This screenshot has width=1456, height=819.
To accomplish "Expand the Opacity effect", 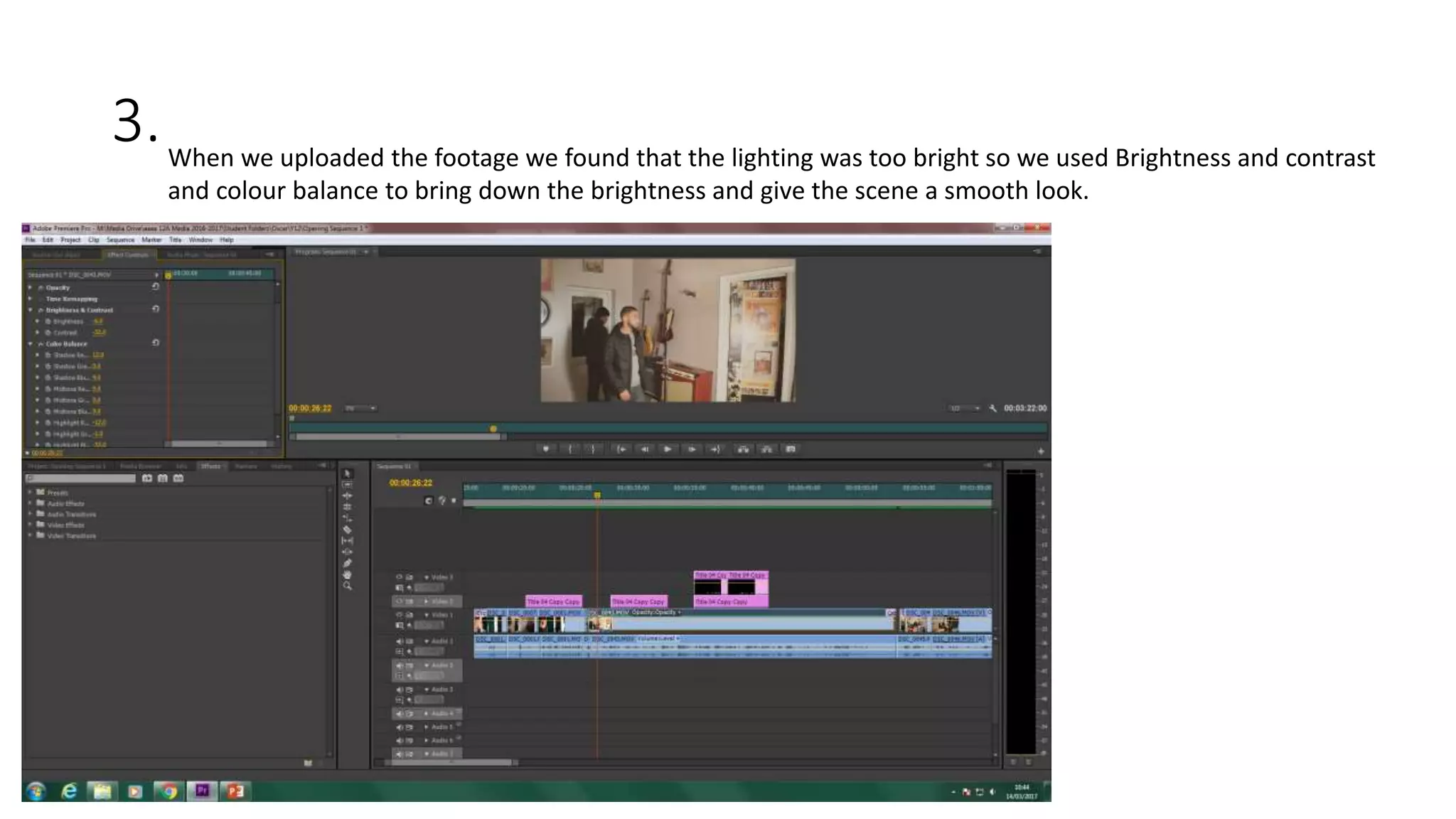I will [31, 287].
